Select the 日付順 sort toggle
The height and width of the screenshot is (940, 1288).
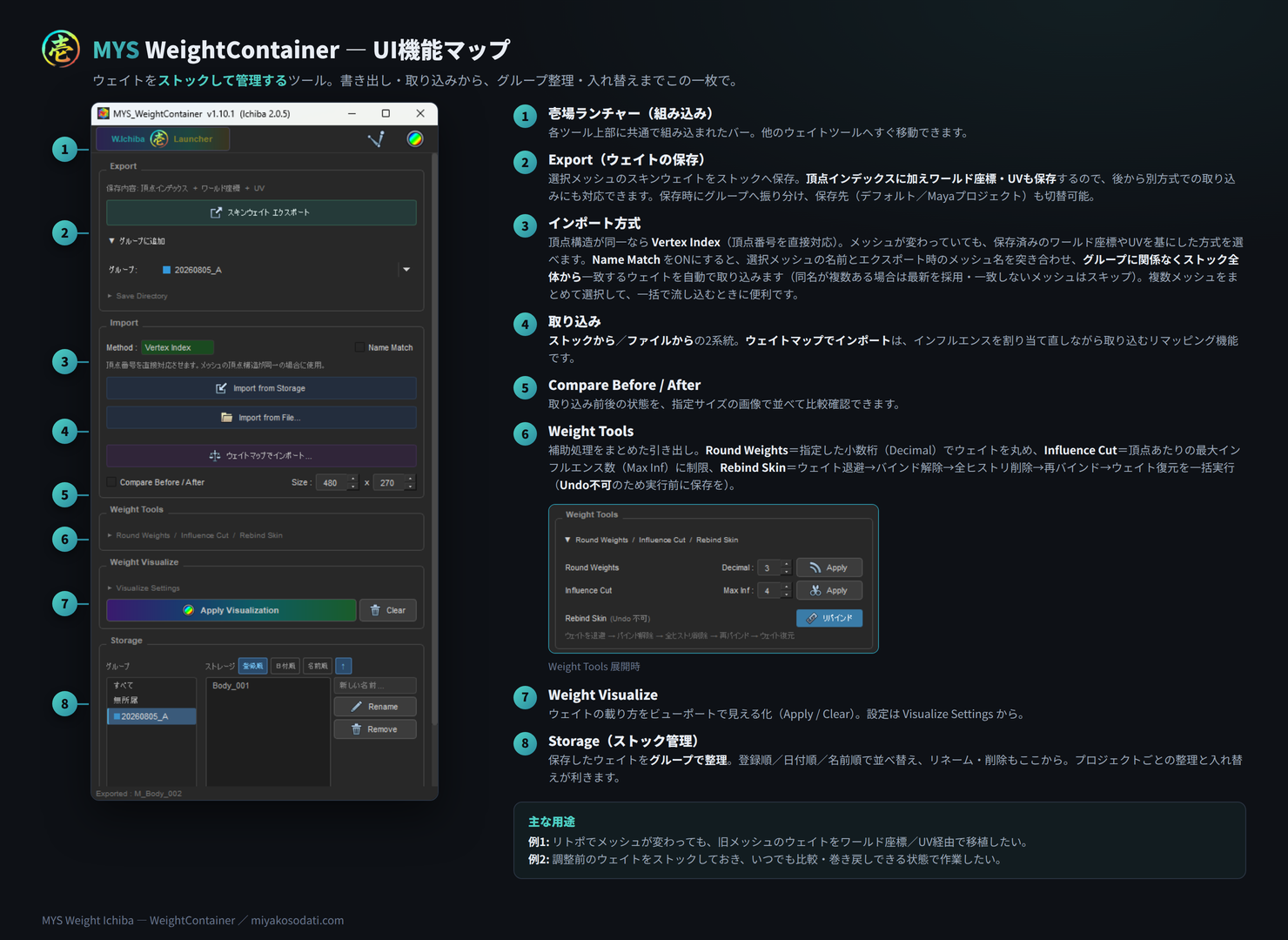click(x=285, y=666)
